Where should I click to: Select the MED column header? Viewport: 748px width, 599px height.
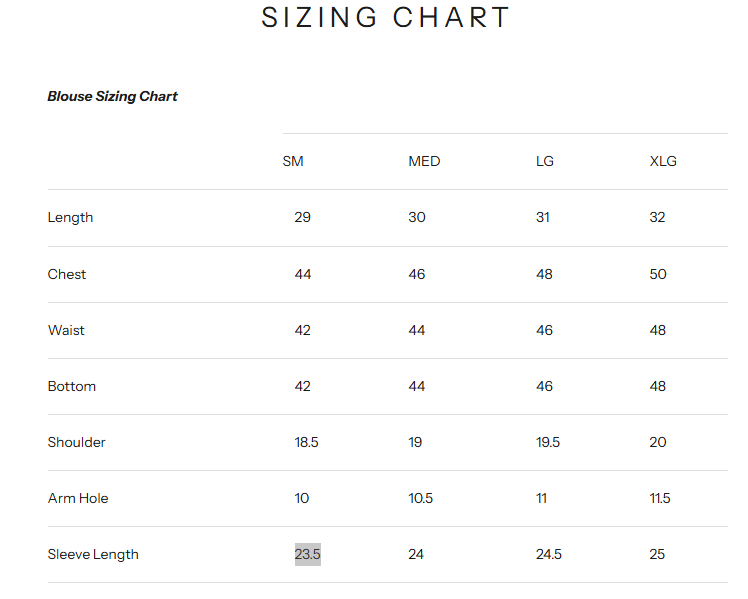pos(424,161)
